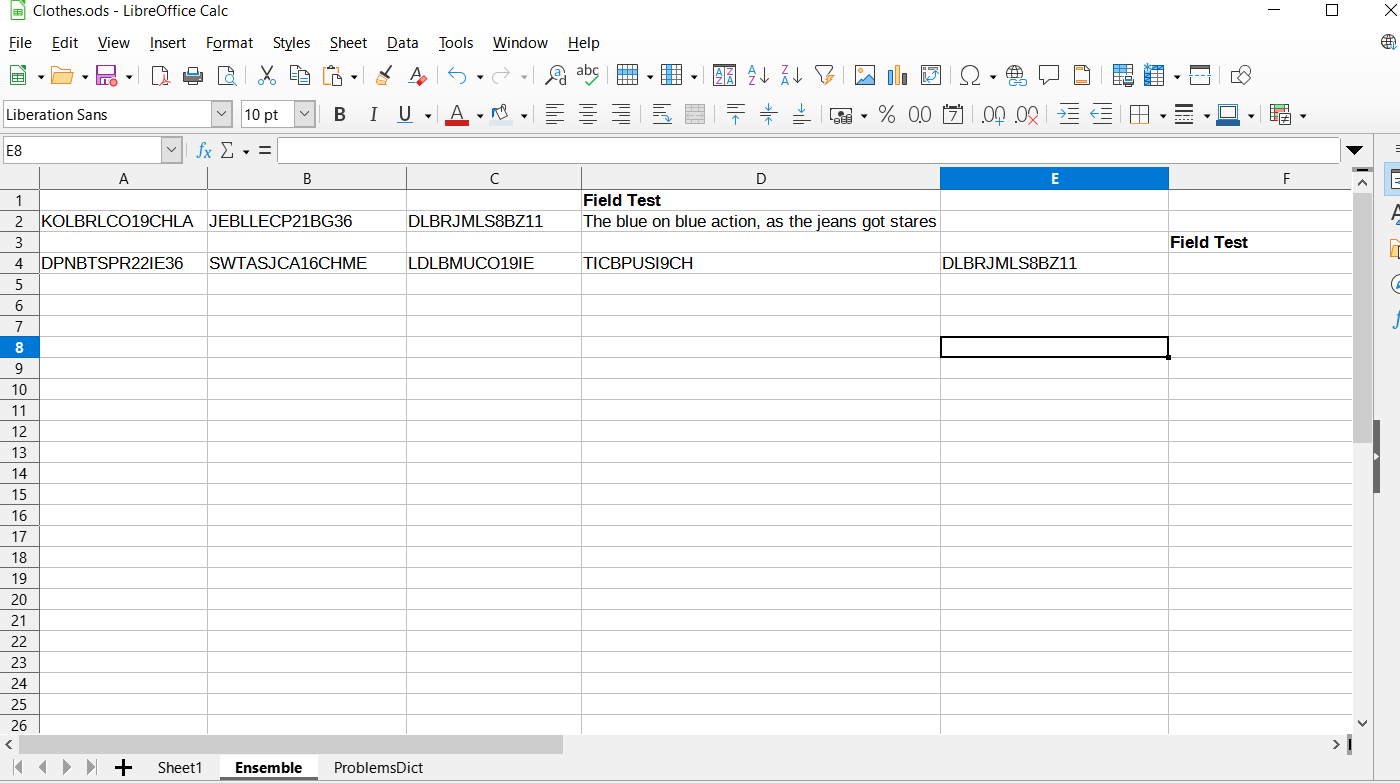Insert an image into the sheet
The width and height of the screenshot is (1400, 783).
[865, 75]
